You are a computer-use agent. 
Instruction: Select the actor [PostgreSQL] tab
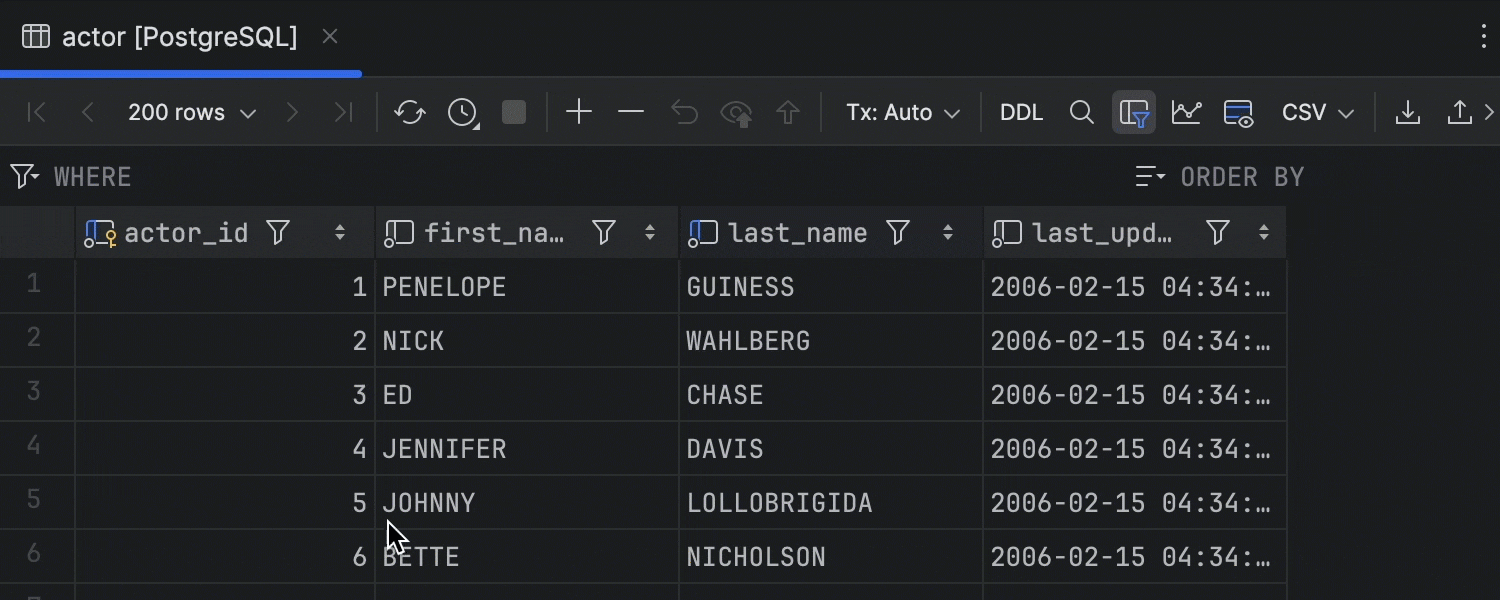pos(180,37)
